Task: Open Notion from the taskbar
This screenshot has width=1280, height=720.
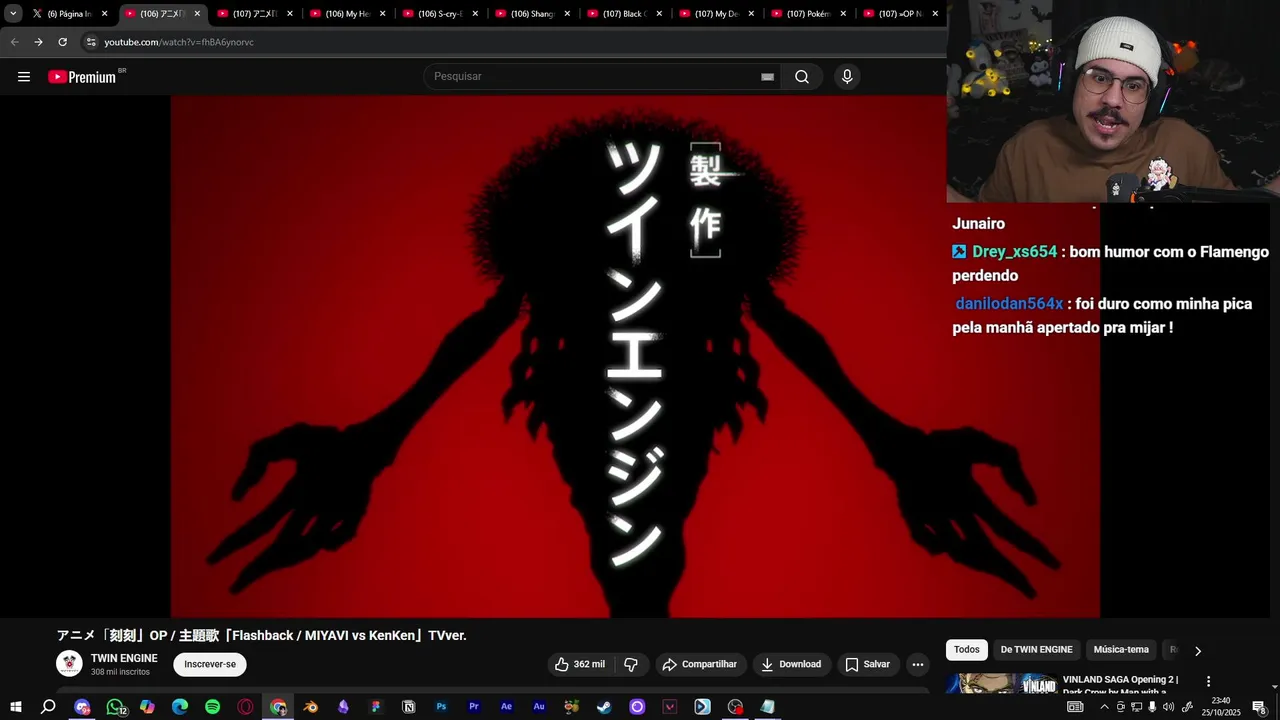Action: click(x=408, y=707)
